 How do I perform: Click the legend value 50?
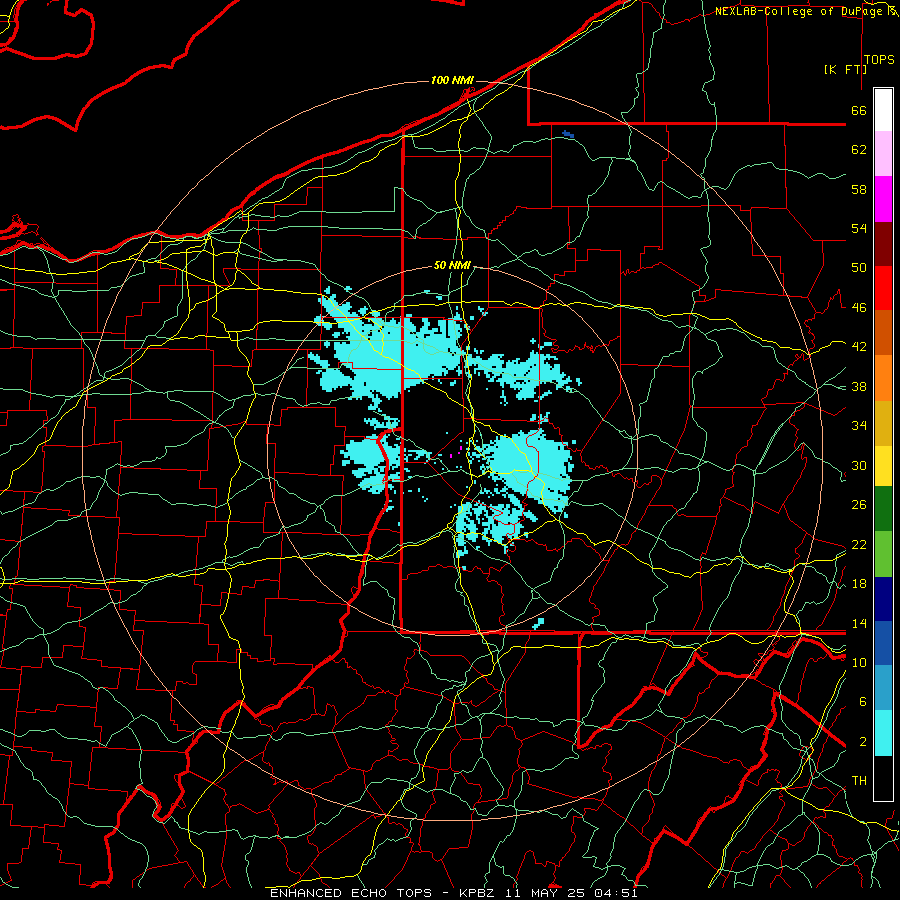point(859,268)
